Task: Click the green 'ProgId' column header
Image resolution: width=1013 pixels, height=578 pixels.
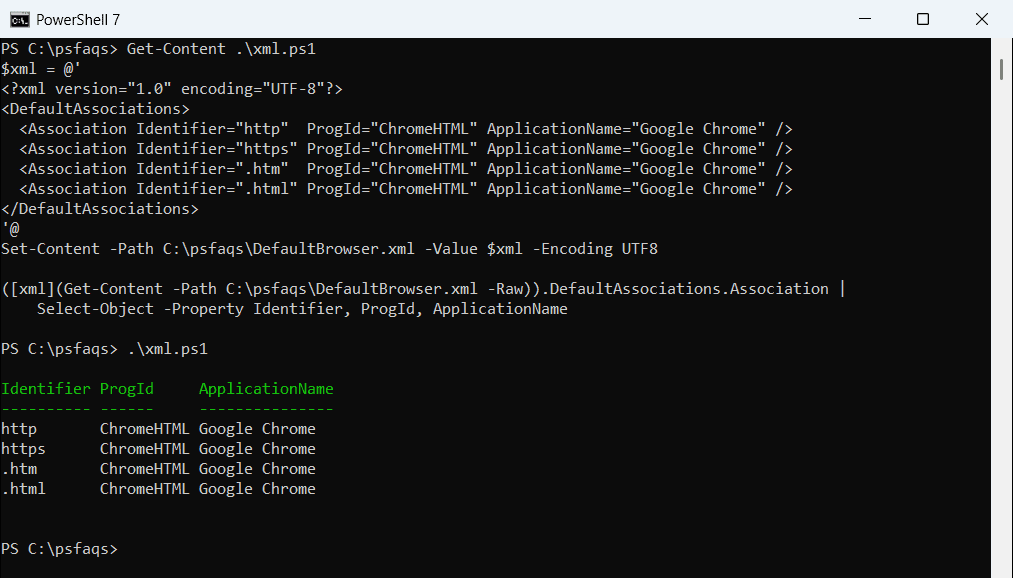Action: coord(127,389)
